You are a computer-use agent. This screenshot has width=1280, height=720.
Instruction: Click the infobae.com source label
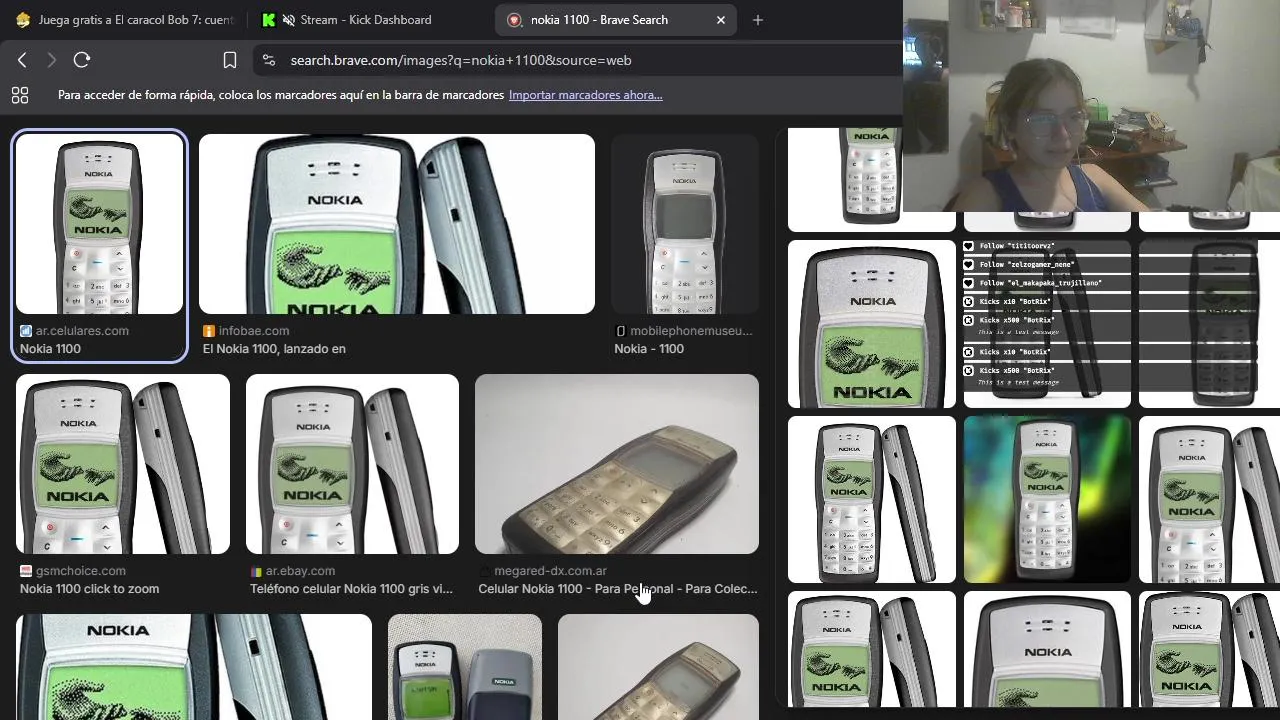[x=254, y=331]
